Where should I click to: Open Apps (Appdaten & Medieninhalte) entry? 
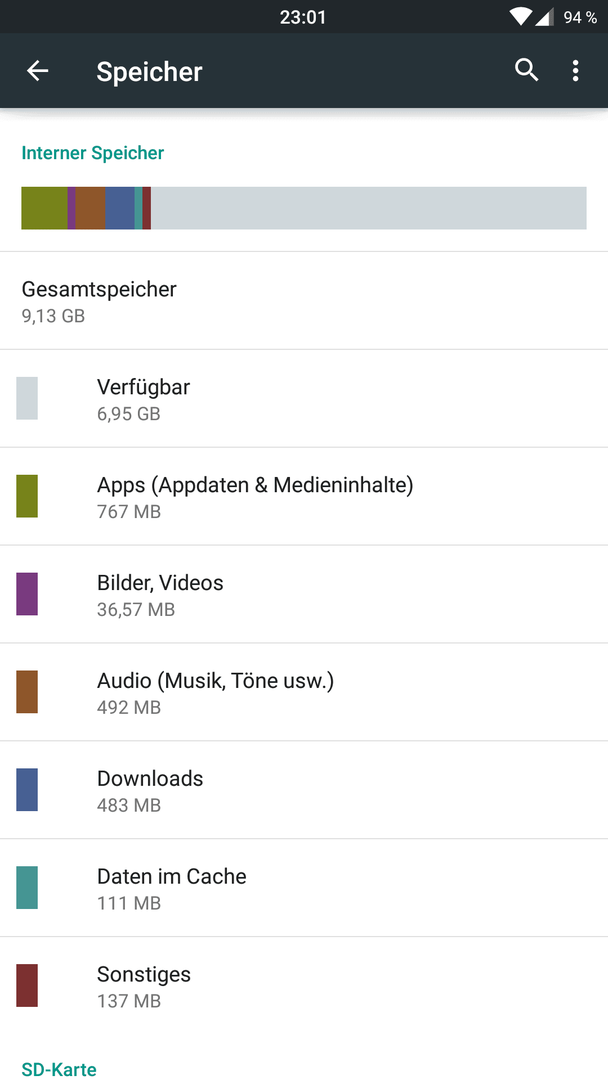tap(304, 496)
